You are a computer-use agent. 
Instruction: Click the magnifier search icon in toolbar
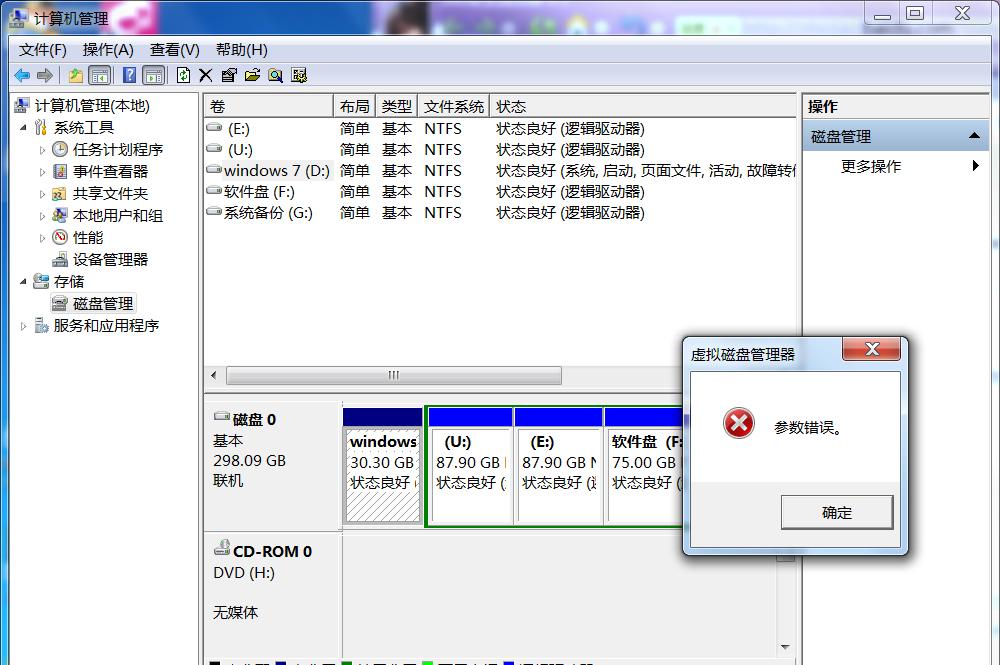pyautogui.click(x=276, y=76)
